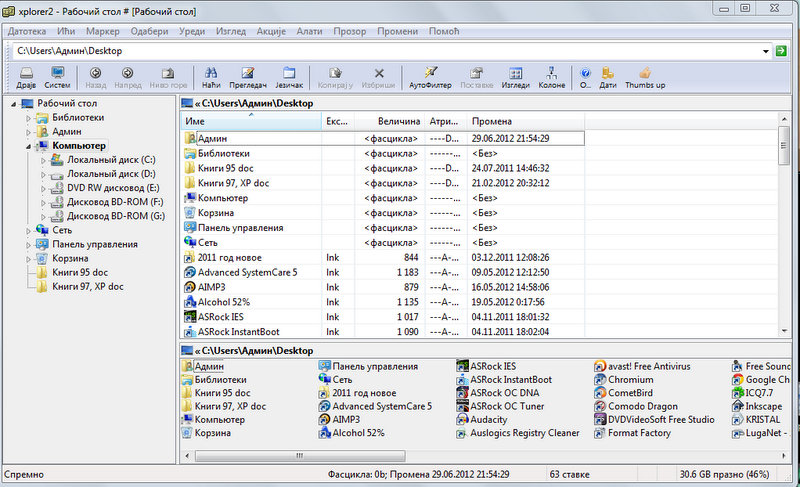Select ASRock OC Tuner shortcut
The width and height of the screenshot is (800, 487).
coord(501,406)
